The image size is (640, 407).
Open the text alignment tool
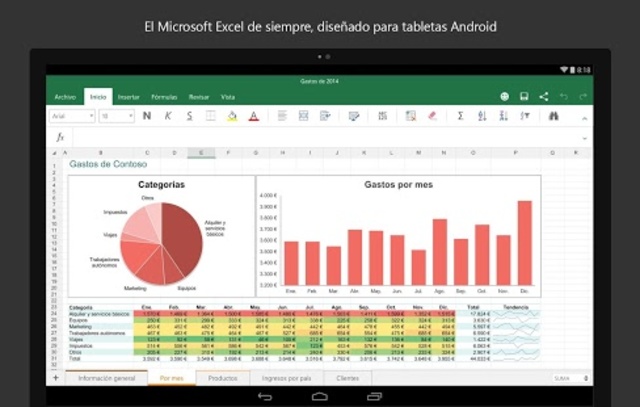pyautogui.click(x=282, y=116)
